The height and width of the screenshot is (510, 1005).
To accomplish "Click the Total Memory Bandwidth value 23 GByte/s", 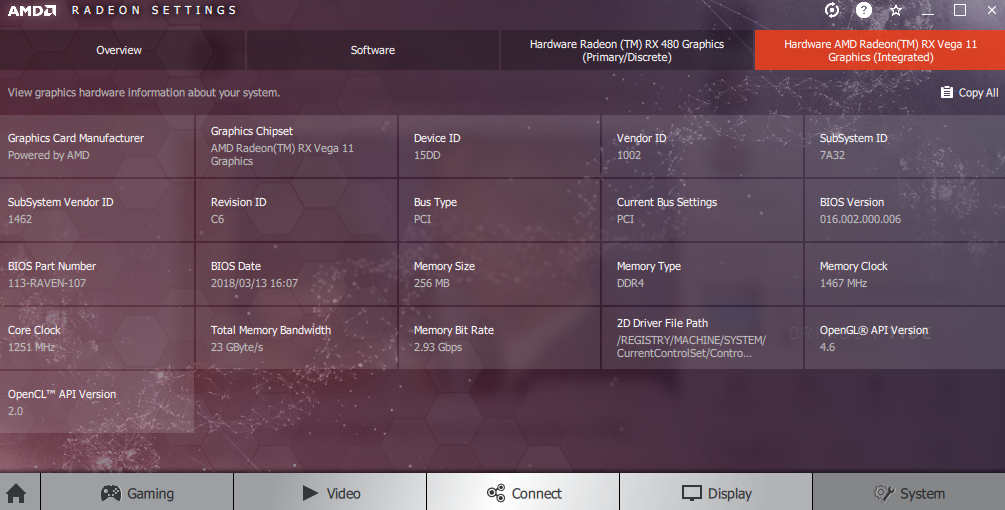I will 237,347.
